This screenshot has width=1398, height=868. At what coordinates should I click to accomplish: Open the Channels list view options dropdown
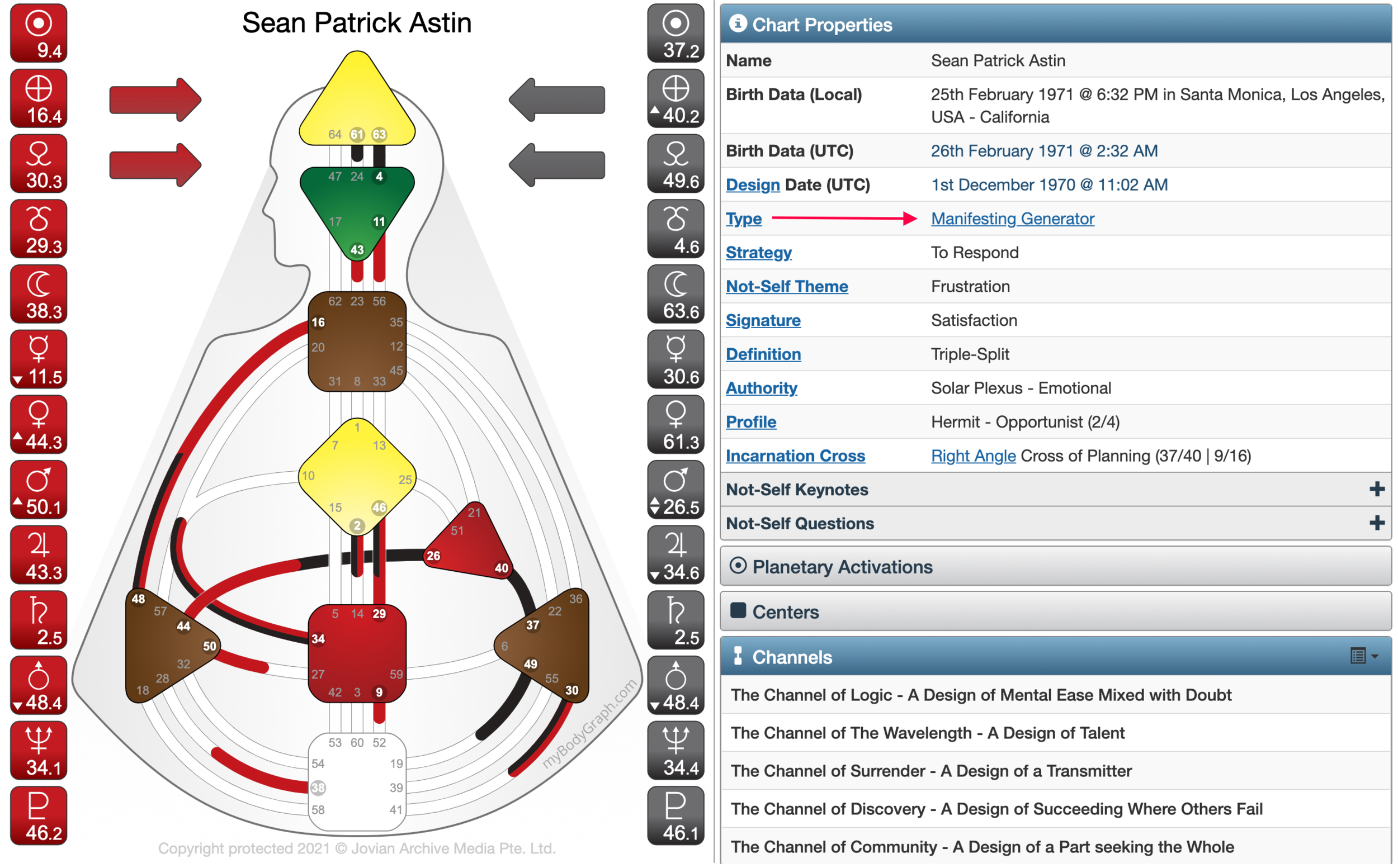point(1364,656)
